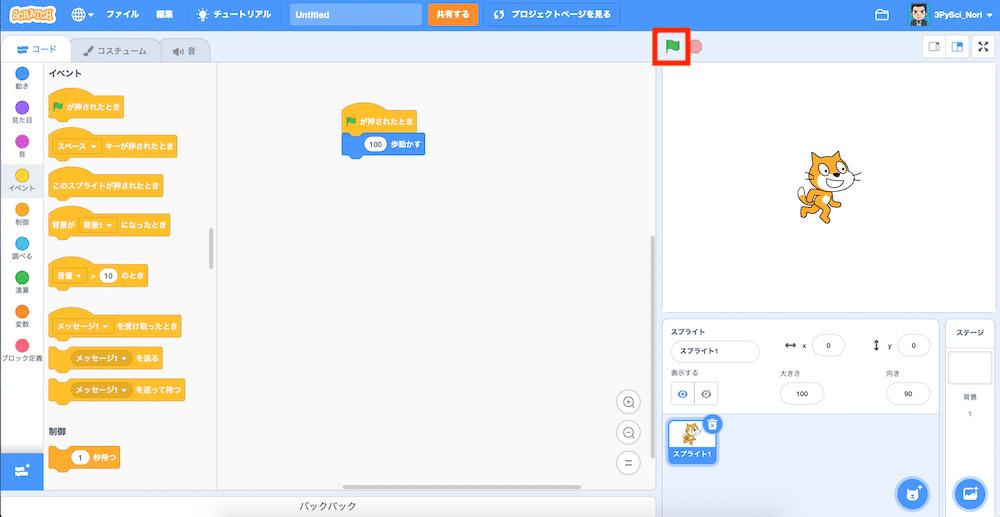Switch to small stage layout

[x=934, y=47]
